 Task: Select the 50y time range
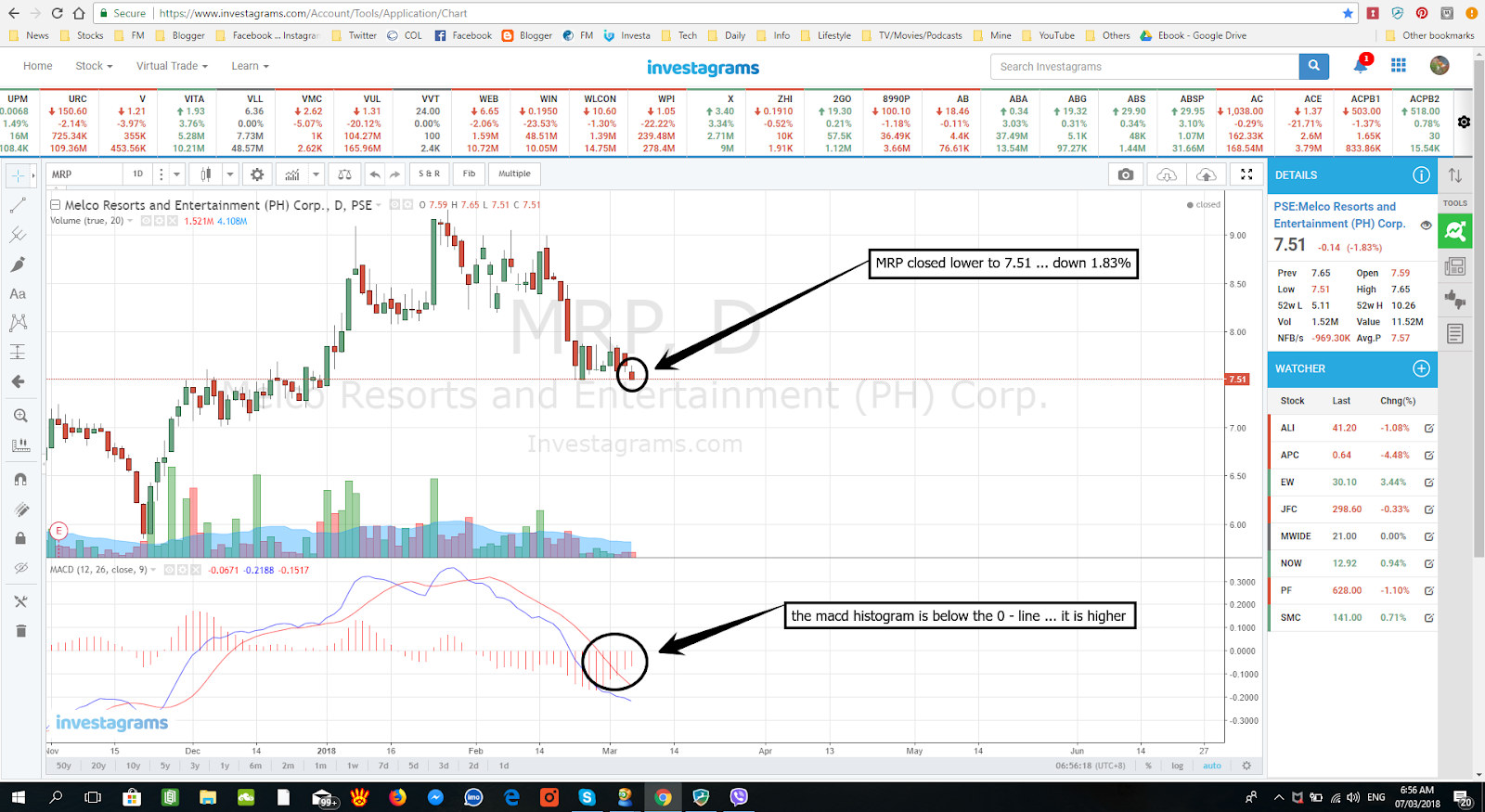[x=63, y=766]
